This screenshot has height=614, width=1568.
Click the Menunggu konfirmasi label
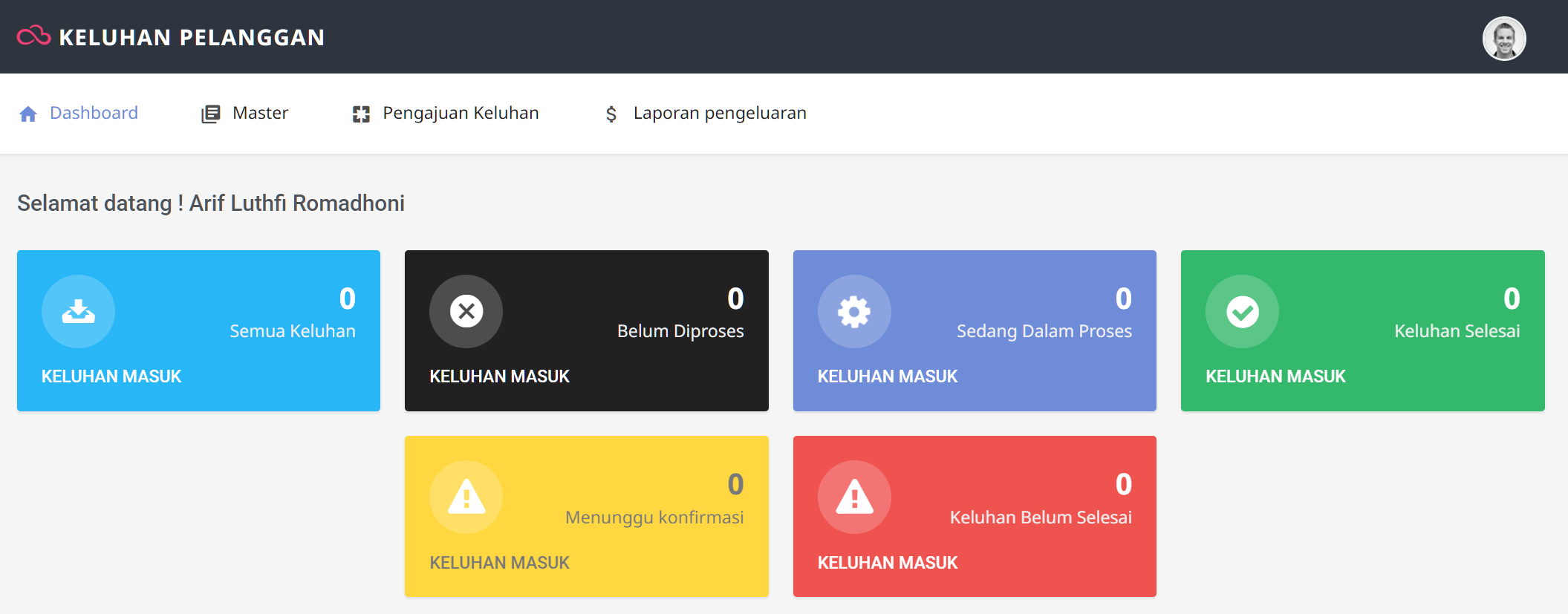click(x=654, y=517)
